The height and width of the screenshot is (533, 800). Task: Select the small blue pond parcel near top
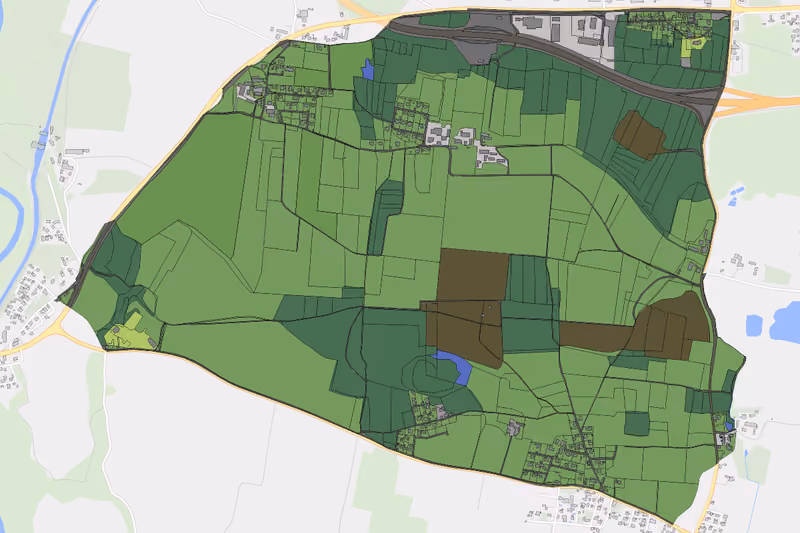(x=368, y=70)
